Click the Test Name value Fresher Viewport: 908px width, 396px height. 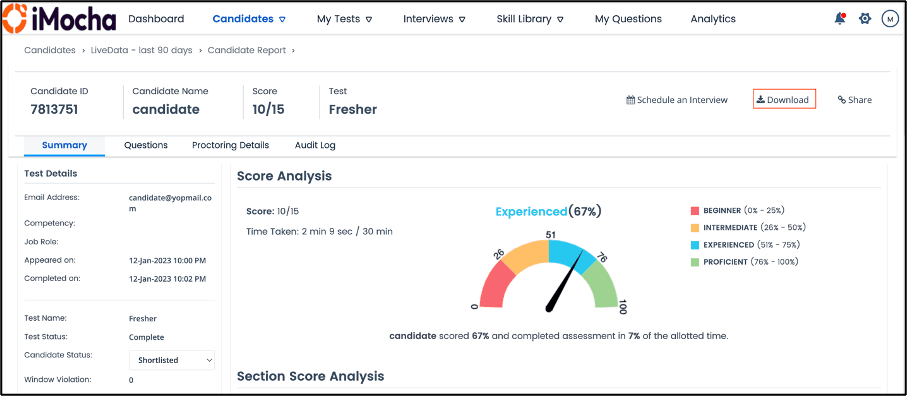point(142,318)
